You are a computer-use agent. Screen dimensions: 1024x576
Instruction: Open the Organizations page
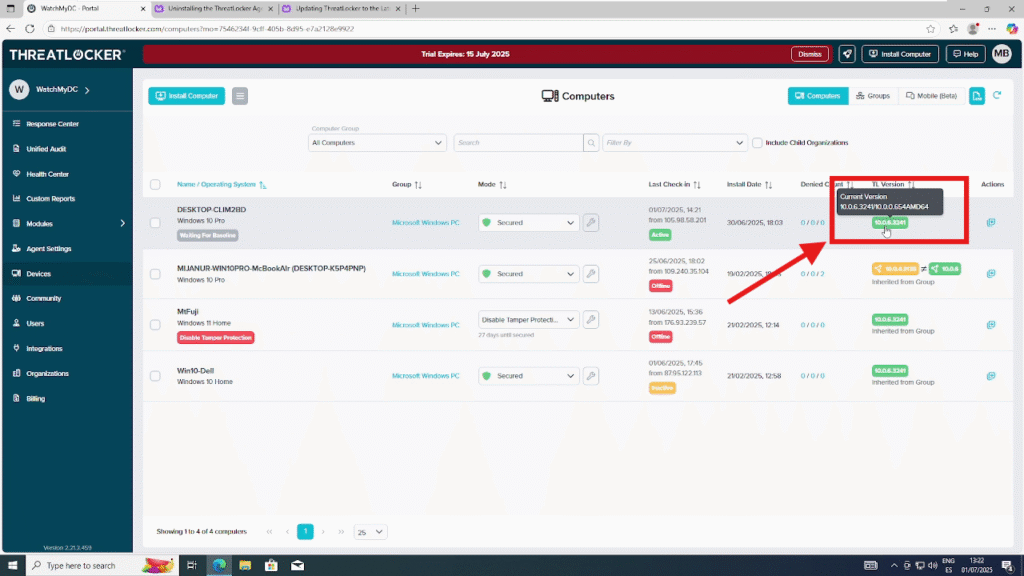coord(47,374)
